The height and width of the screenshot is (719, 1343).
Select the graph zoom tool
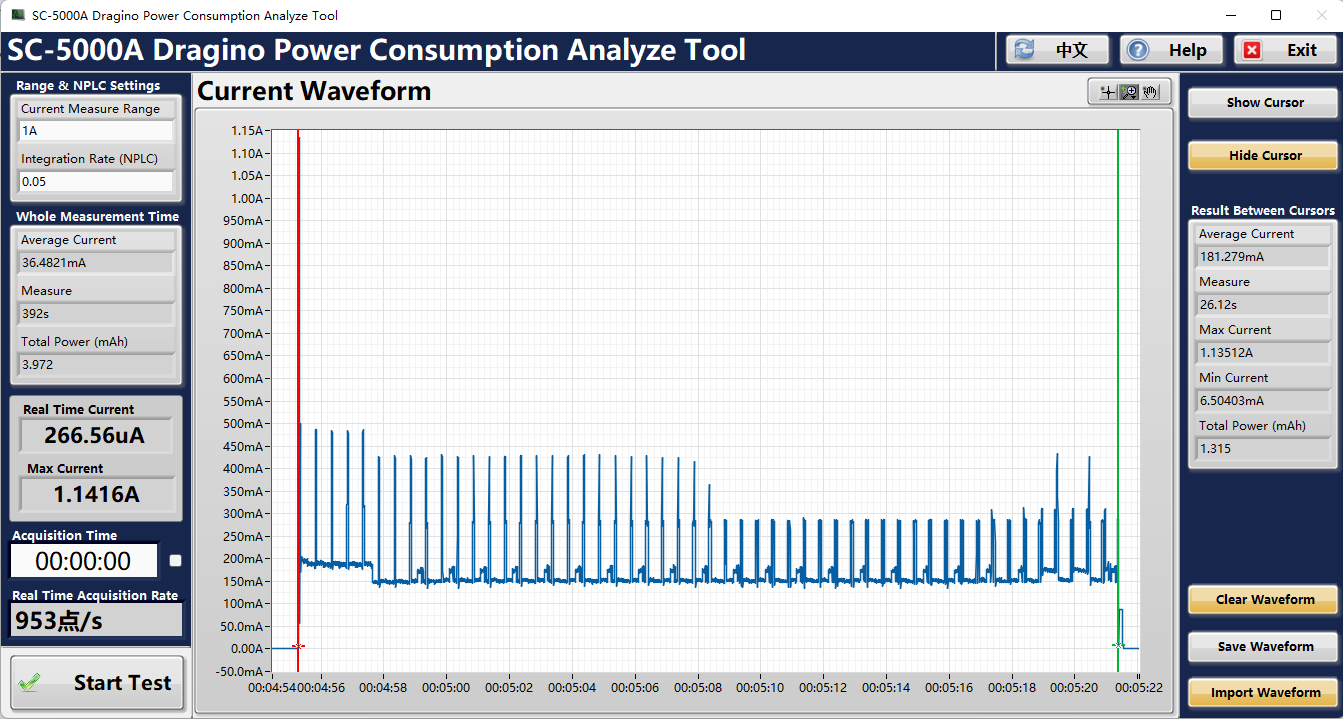click(x=1129, y=92)
